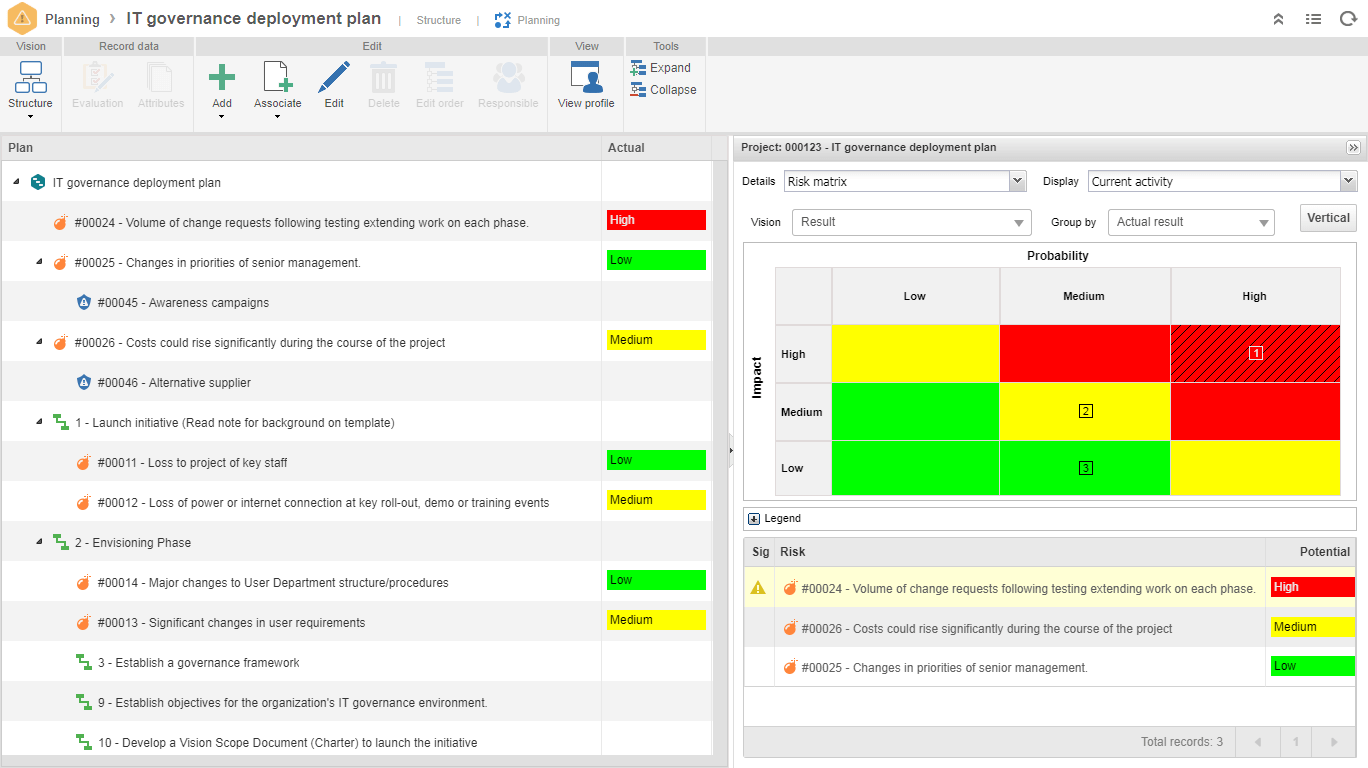The width and height of the screenshot is (1368, 768).
Task: Click the Planning warning logo icon
Action: (x=22, y=19)
